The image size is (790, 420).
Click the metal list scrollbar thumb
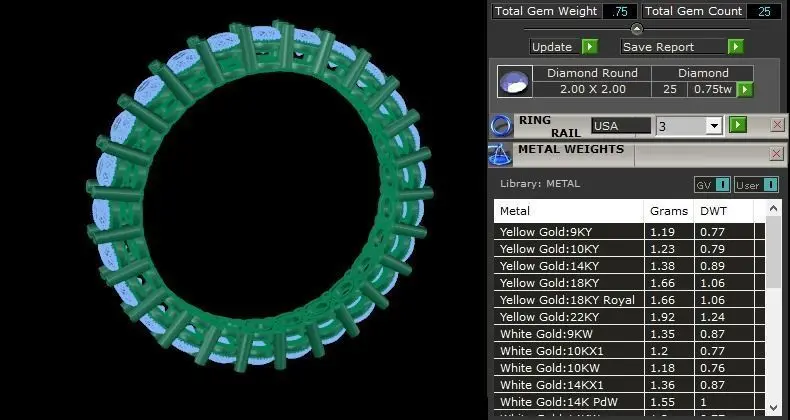[773, 252]
